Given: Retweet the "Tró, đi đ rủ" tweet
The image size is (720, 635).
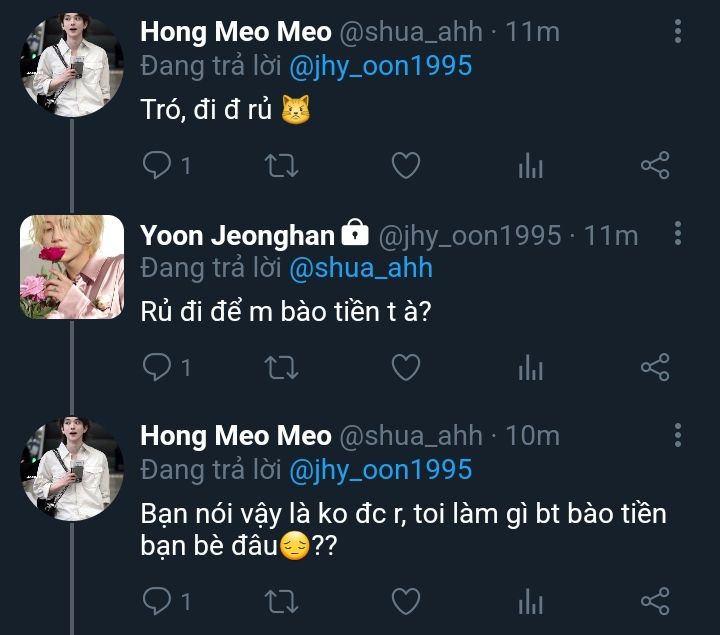Looking at the screenshot, I should [x=281, y=165].
